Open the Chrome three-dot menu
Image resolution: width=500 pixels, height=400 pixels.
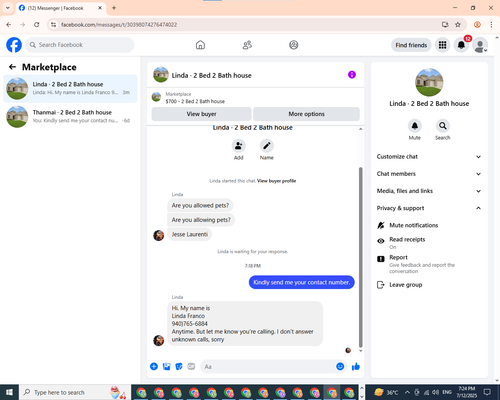(491, 25)
